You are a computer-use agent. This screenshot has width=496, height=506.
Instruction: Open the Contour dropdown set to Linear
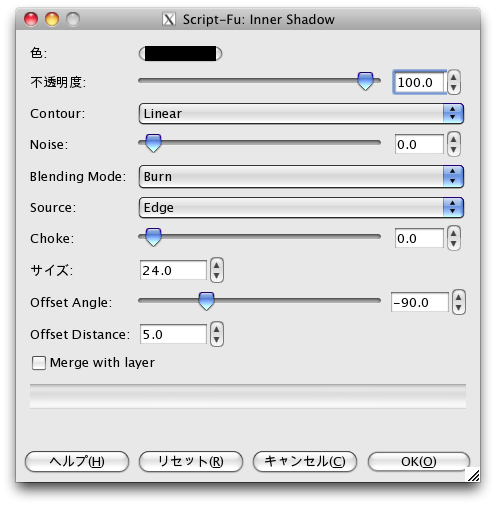[301, 113]
